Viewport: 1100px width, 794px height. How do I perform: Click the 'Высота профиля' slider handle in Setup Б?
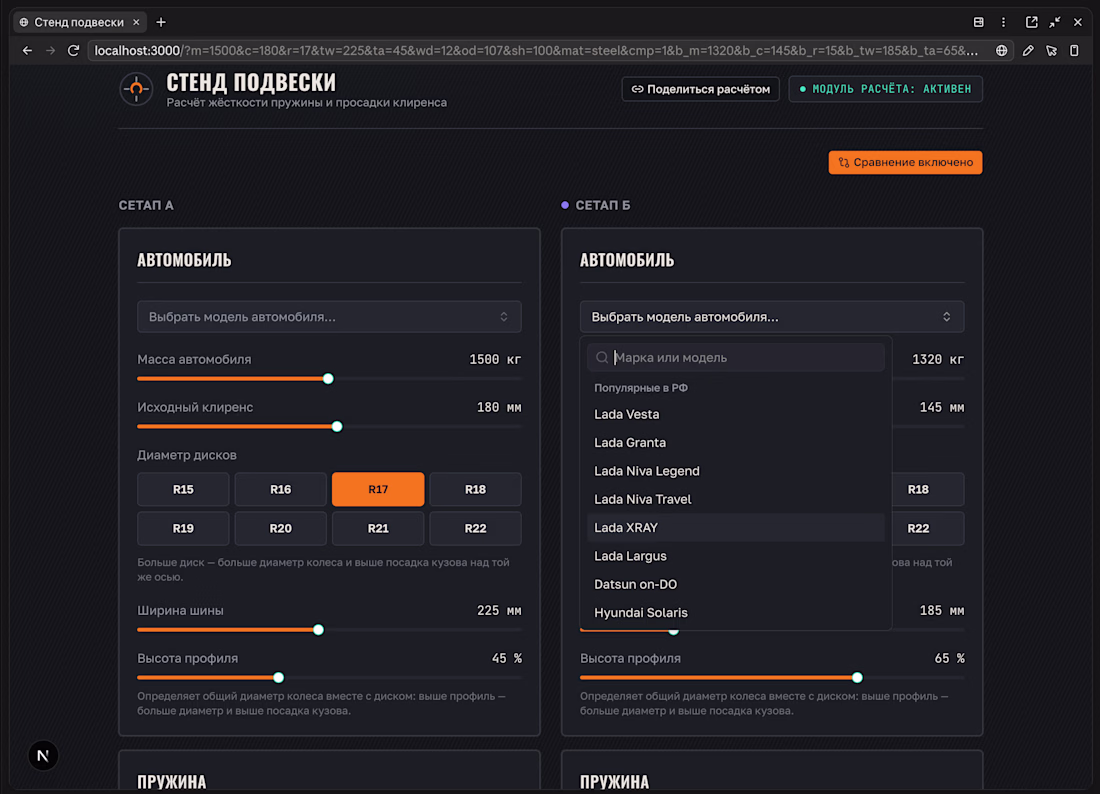pos(857,678)
